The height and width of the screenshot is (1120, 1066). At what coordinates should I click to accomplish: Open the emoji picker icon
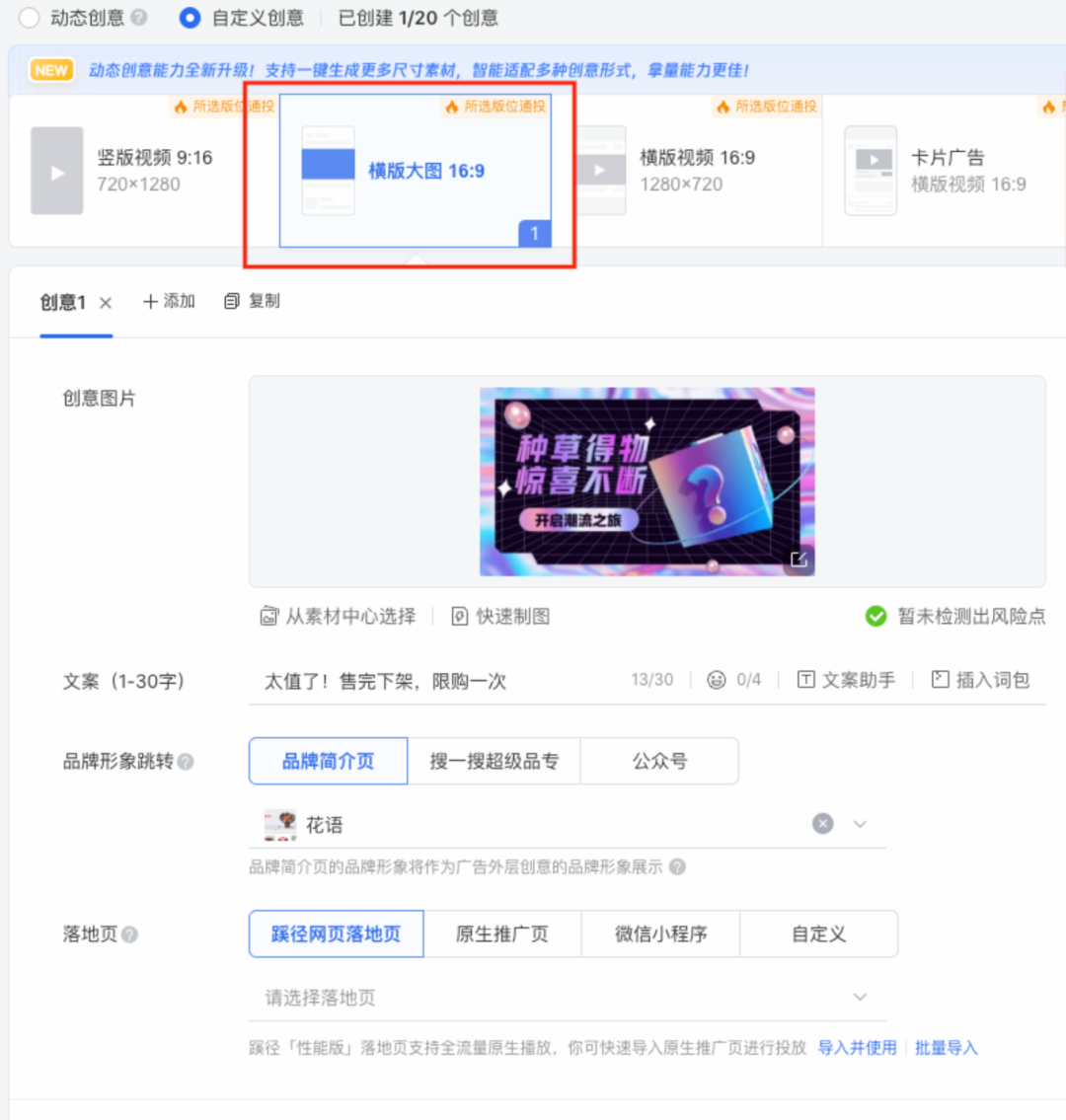[717, 679]
